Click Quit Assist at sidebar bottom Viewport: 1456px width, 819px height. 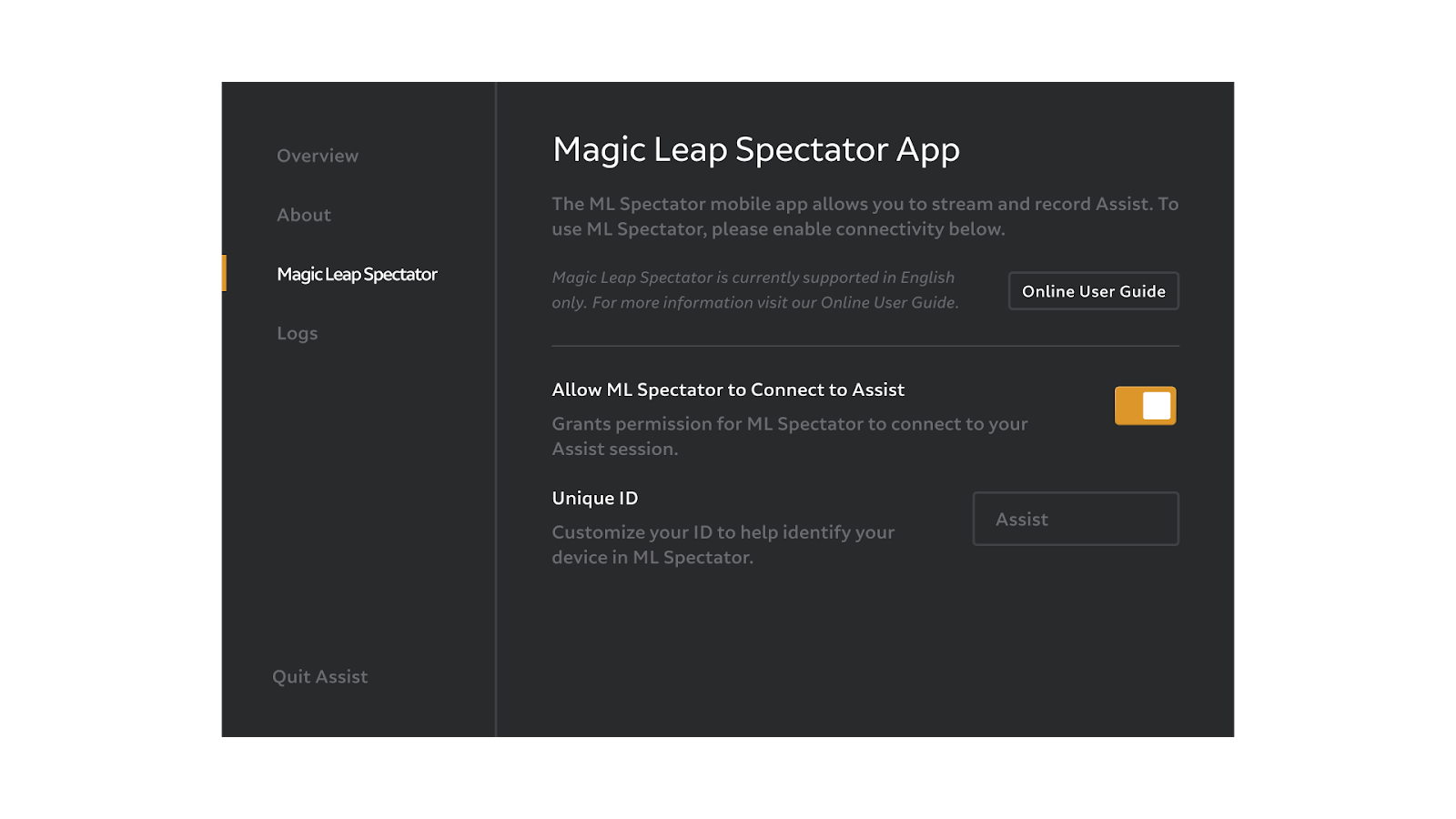[320, 676]
